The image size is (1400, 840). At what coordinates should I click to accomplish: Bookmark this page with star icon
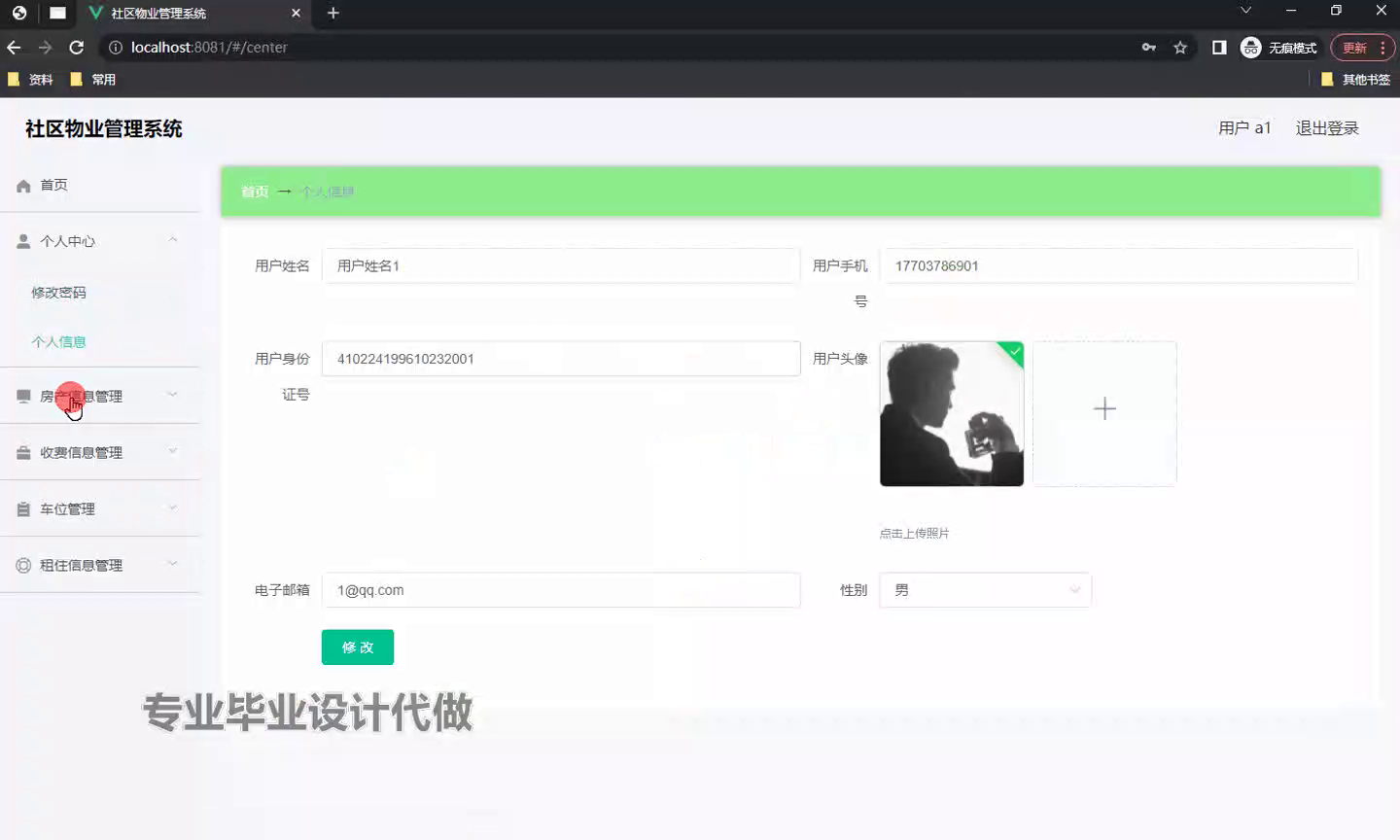pyautogui.click(x=1180, y=47)
